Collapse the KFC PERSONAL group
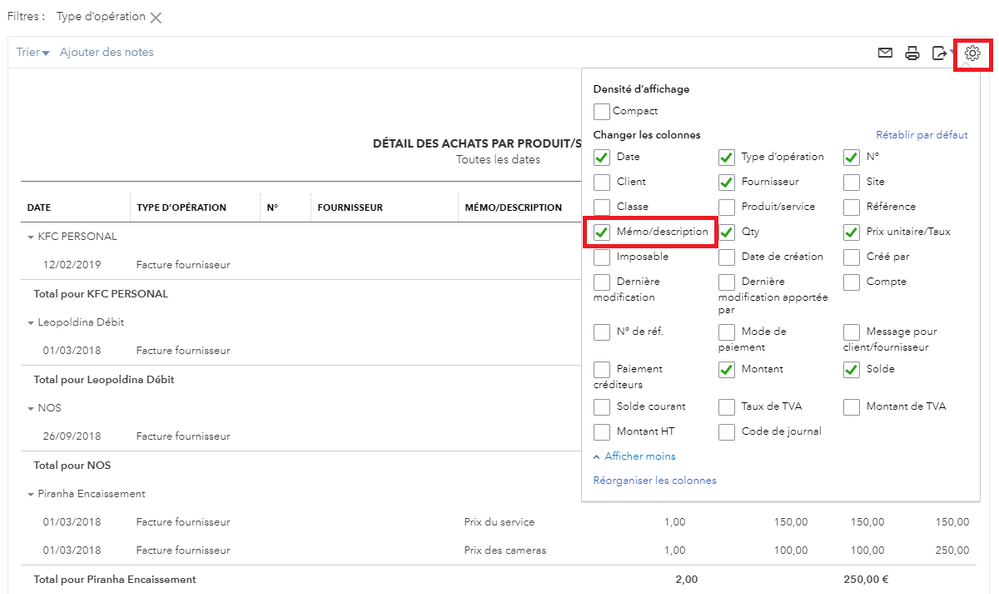 tap(30, 237)
